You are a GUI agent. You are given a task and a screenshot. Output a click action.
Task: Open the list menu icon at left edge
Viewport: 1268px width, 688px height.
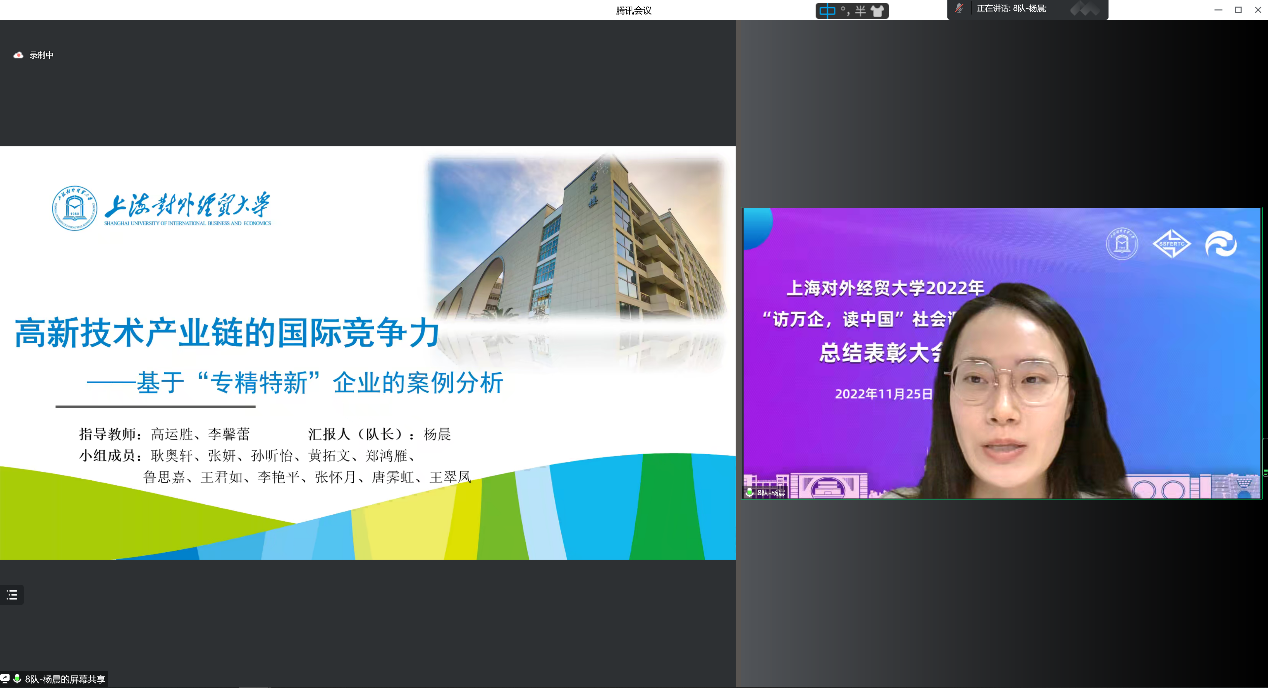pos(12,595)
